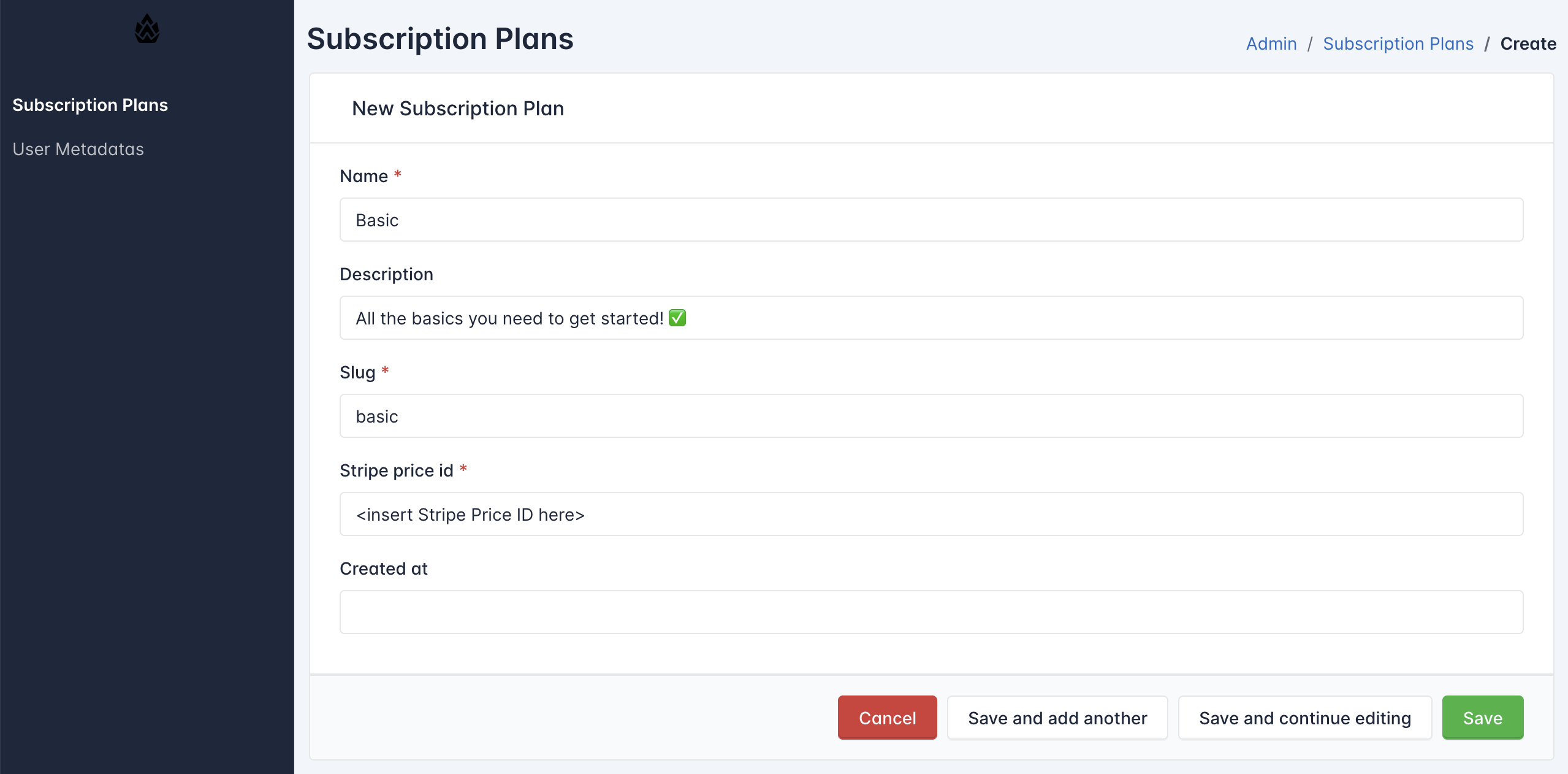Image resolution: width=1568 pixels, height=774 pixels.
Task: Focus the Name input field
Action: coord(931,220)
